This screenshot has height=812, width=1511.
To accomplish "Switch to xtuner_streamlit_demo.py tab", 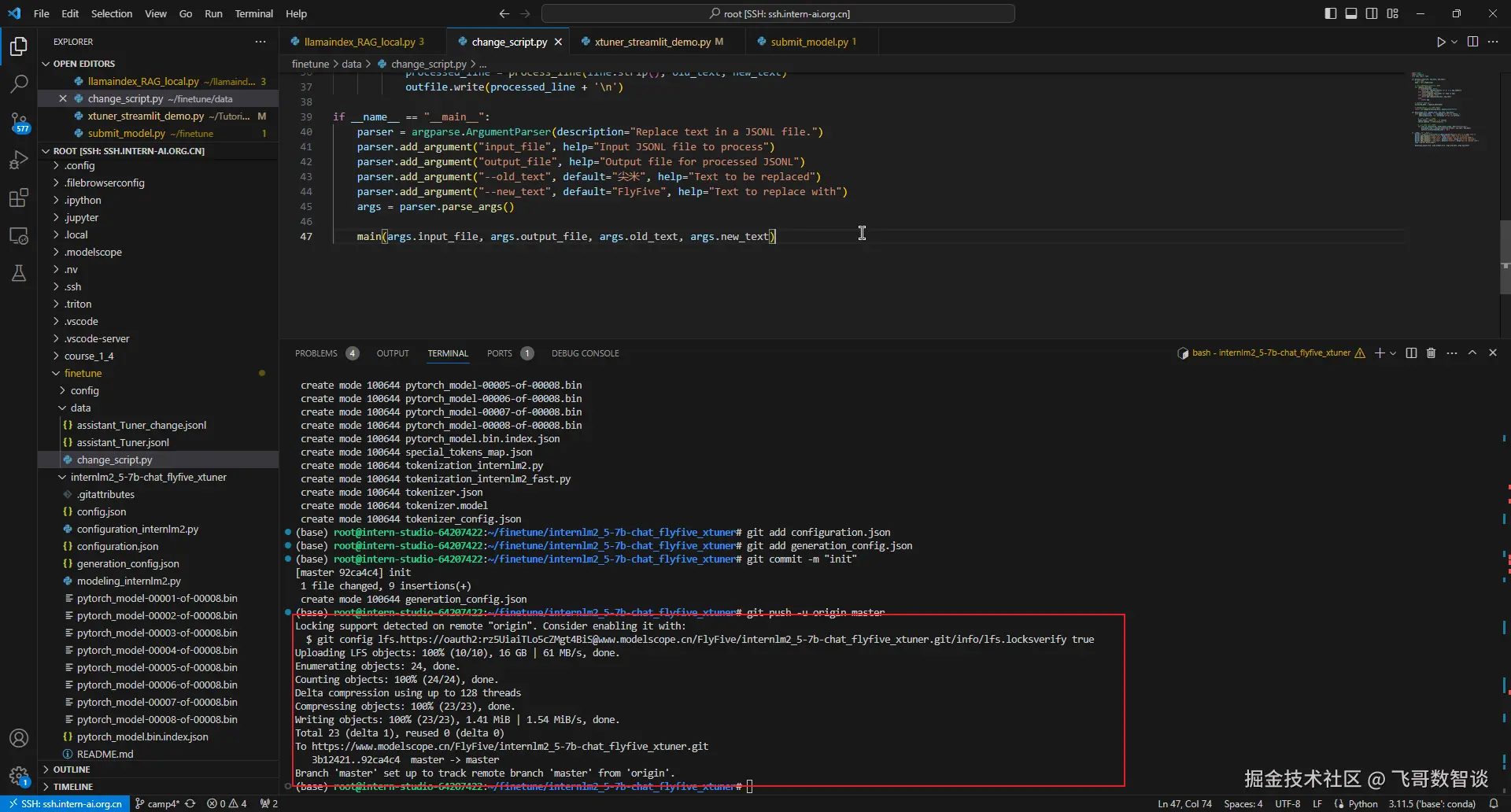I will tap(652, 42).
